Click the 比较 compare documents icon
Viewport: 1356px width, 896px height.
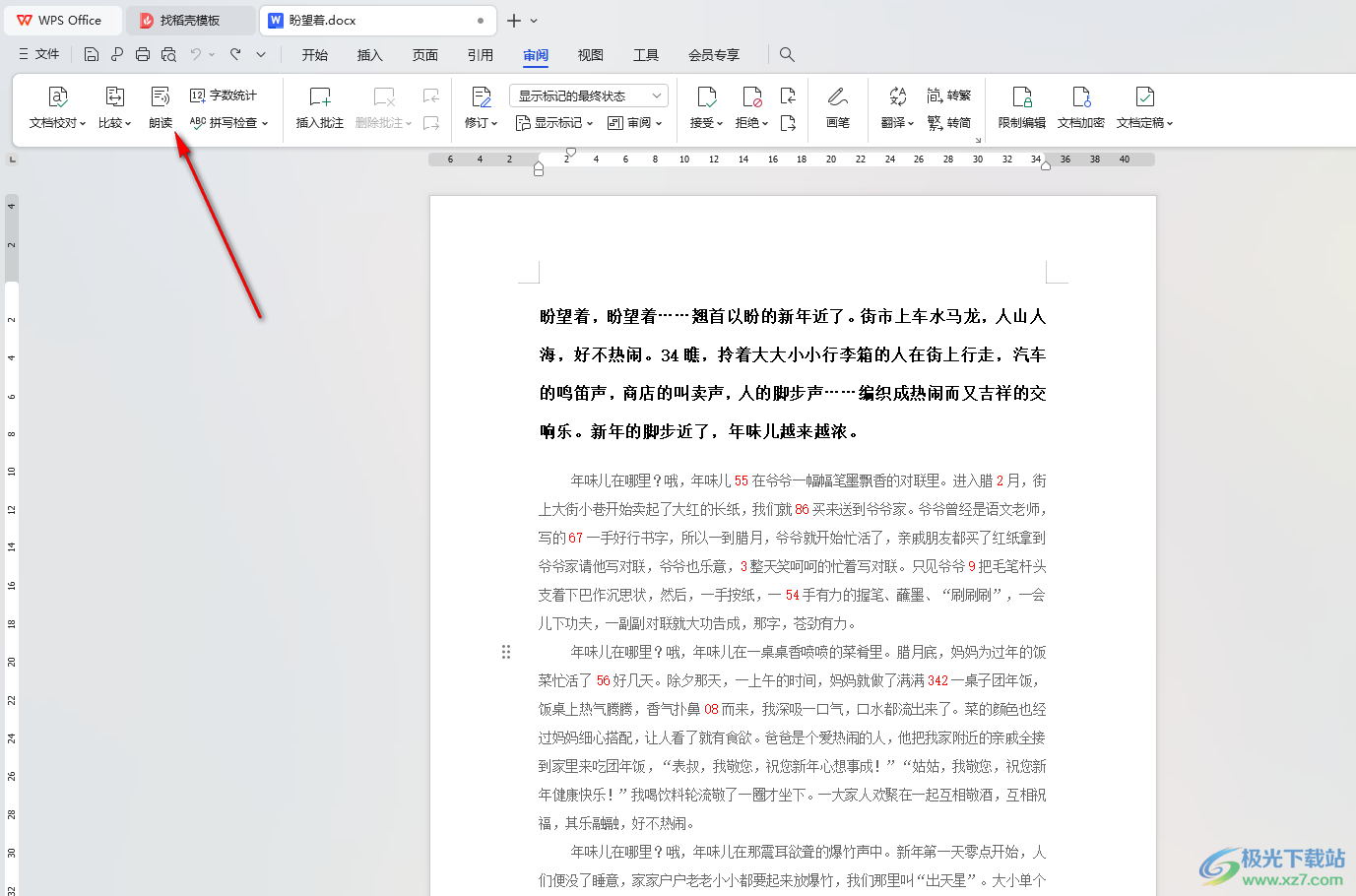point(115,96)
